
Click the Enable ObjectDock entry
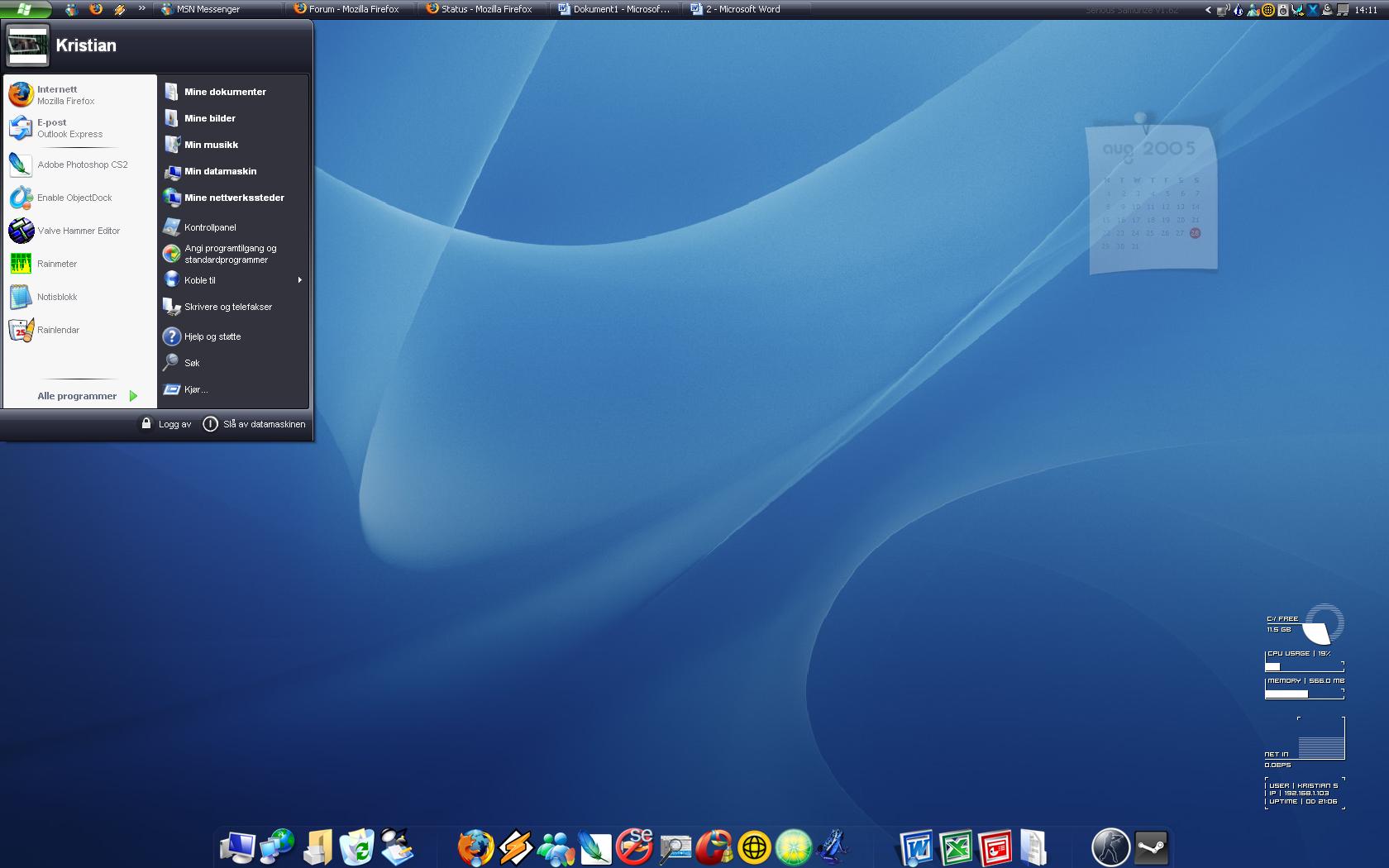(80, 198)
